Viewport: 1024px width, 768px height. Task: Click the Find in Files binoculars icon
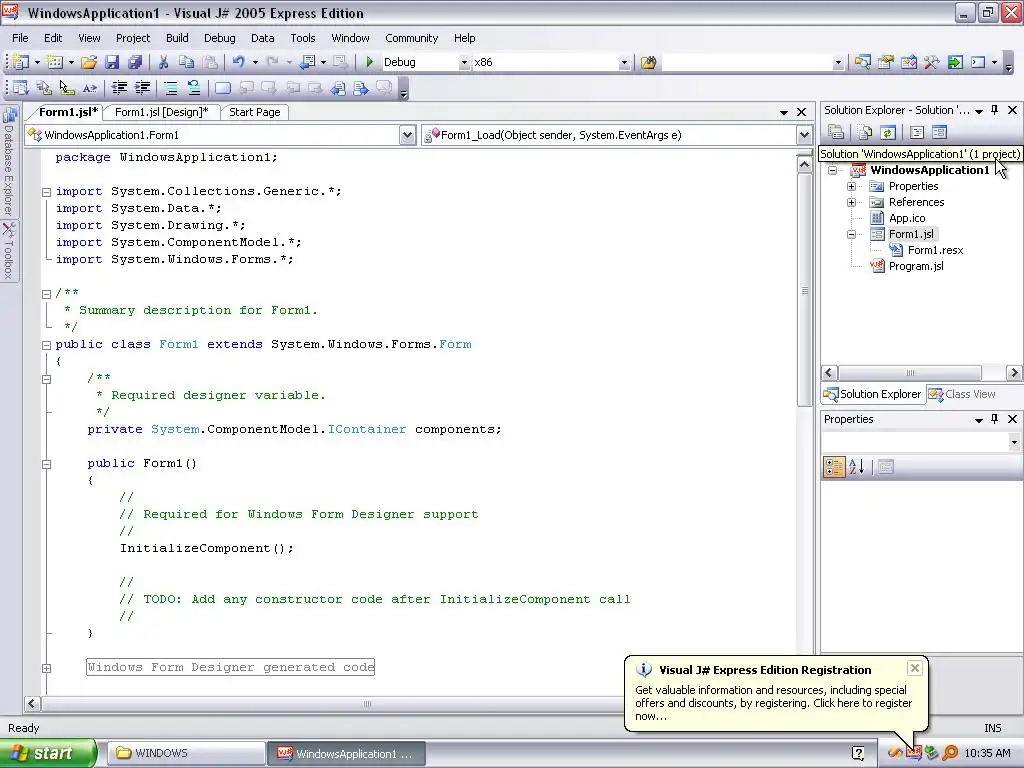(x=648, y=62)
